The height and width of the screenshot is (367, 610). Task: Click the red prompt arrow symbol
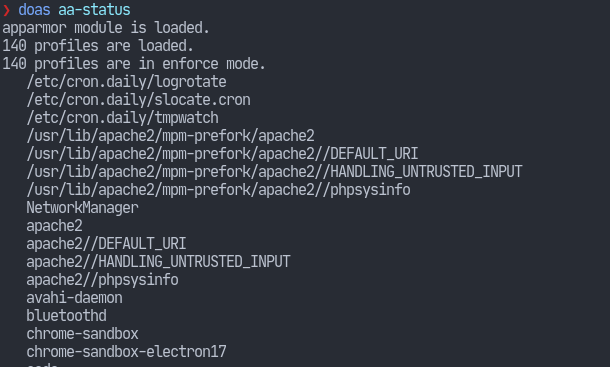tap(6, 10)
